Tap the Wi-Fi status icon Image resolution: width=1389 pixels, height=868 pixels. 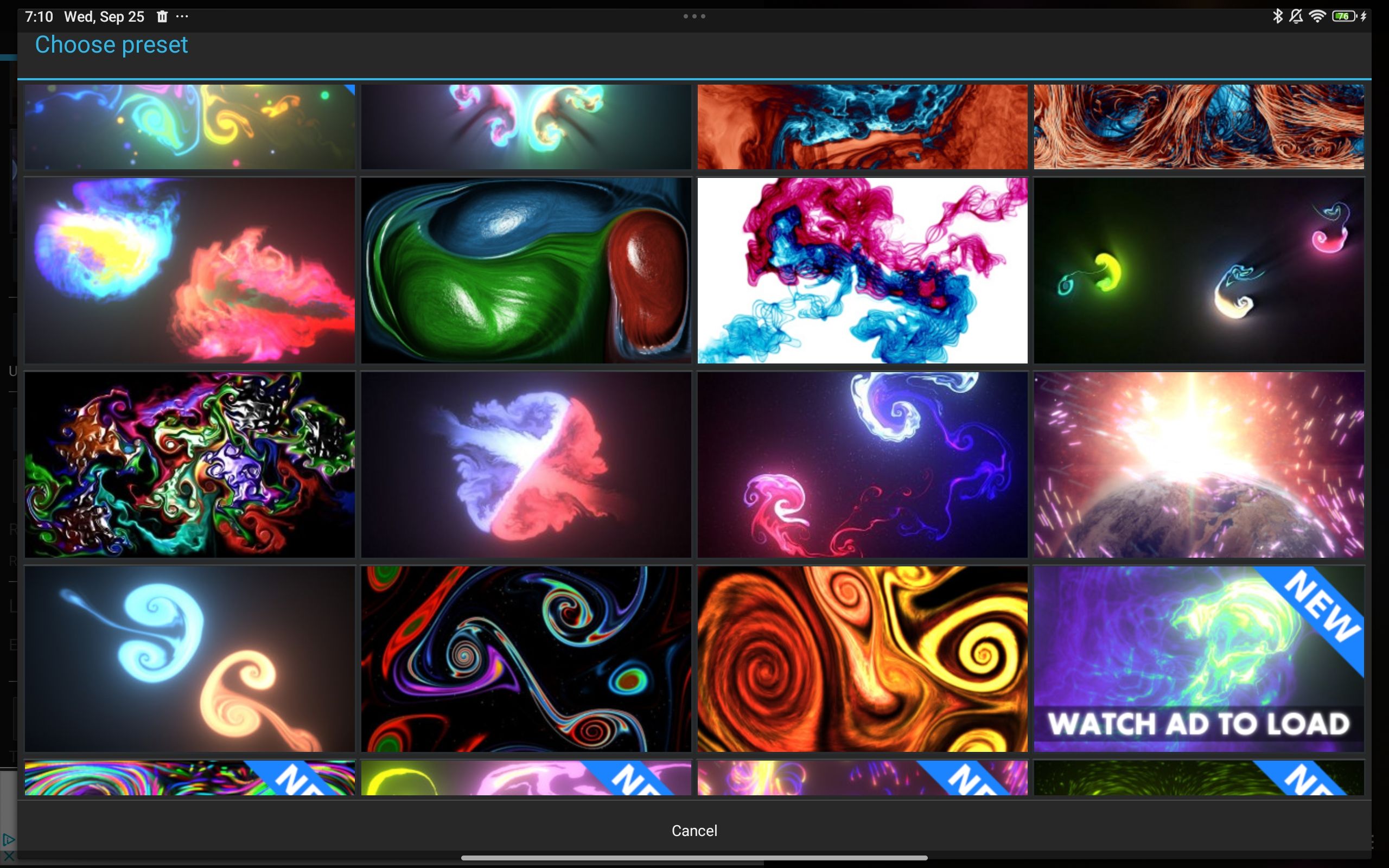click(1317, 16)
